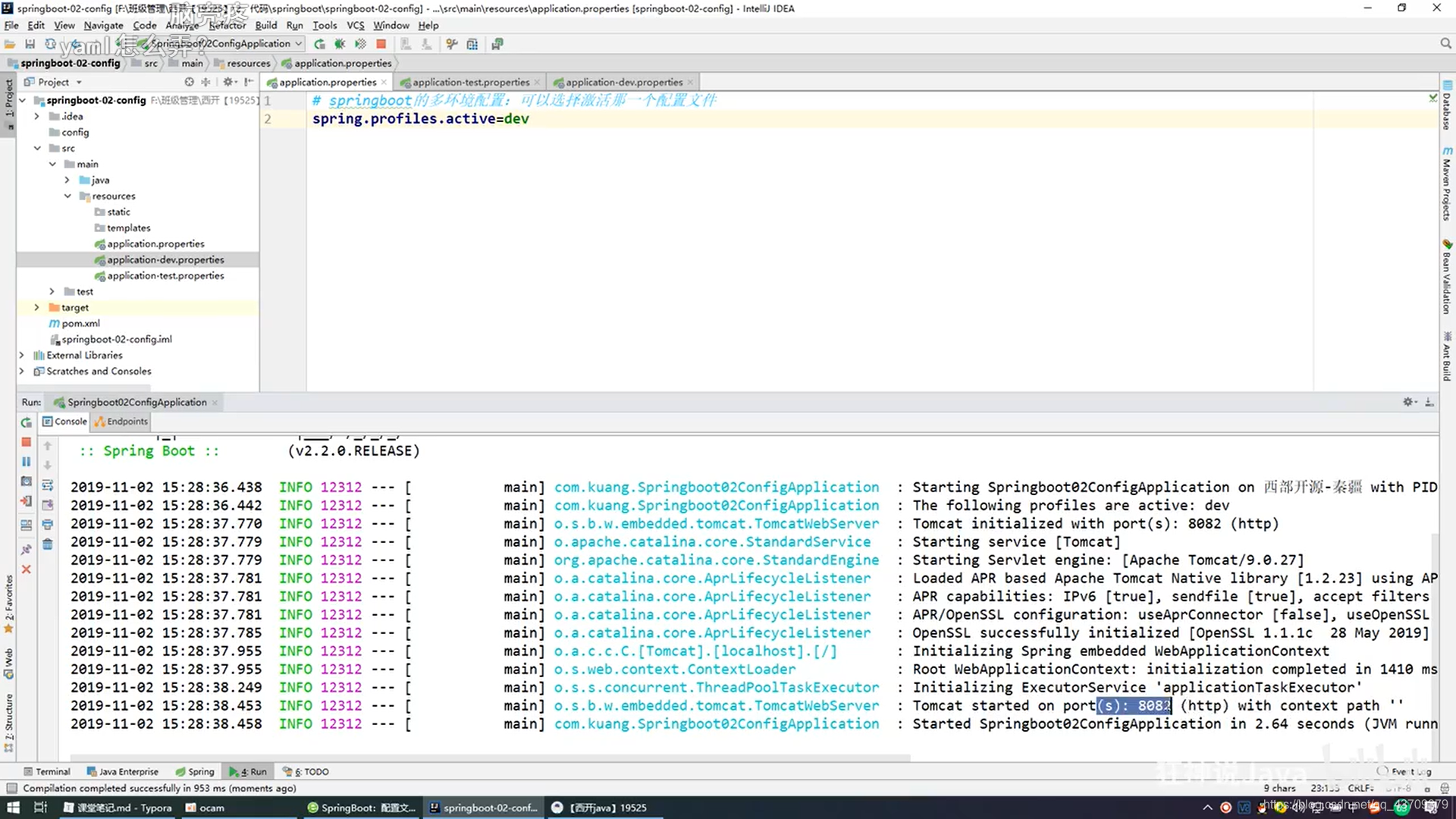Close the Run panel with the red X
The image size is (1456, 819).
(x=27, y=570)
